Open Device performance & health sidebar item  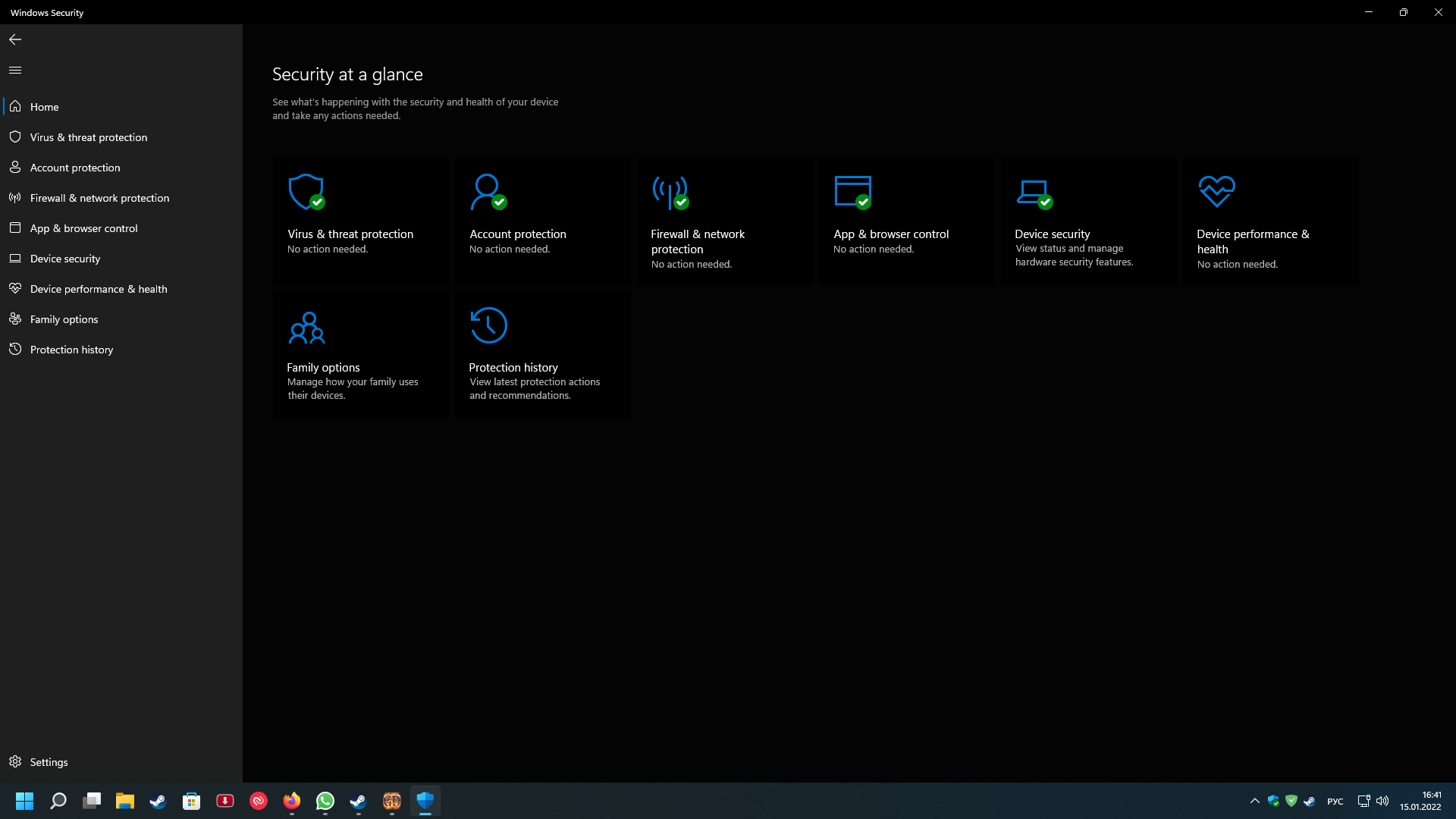pos(121,289)
